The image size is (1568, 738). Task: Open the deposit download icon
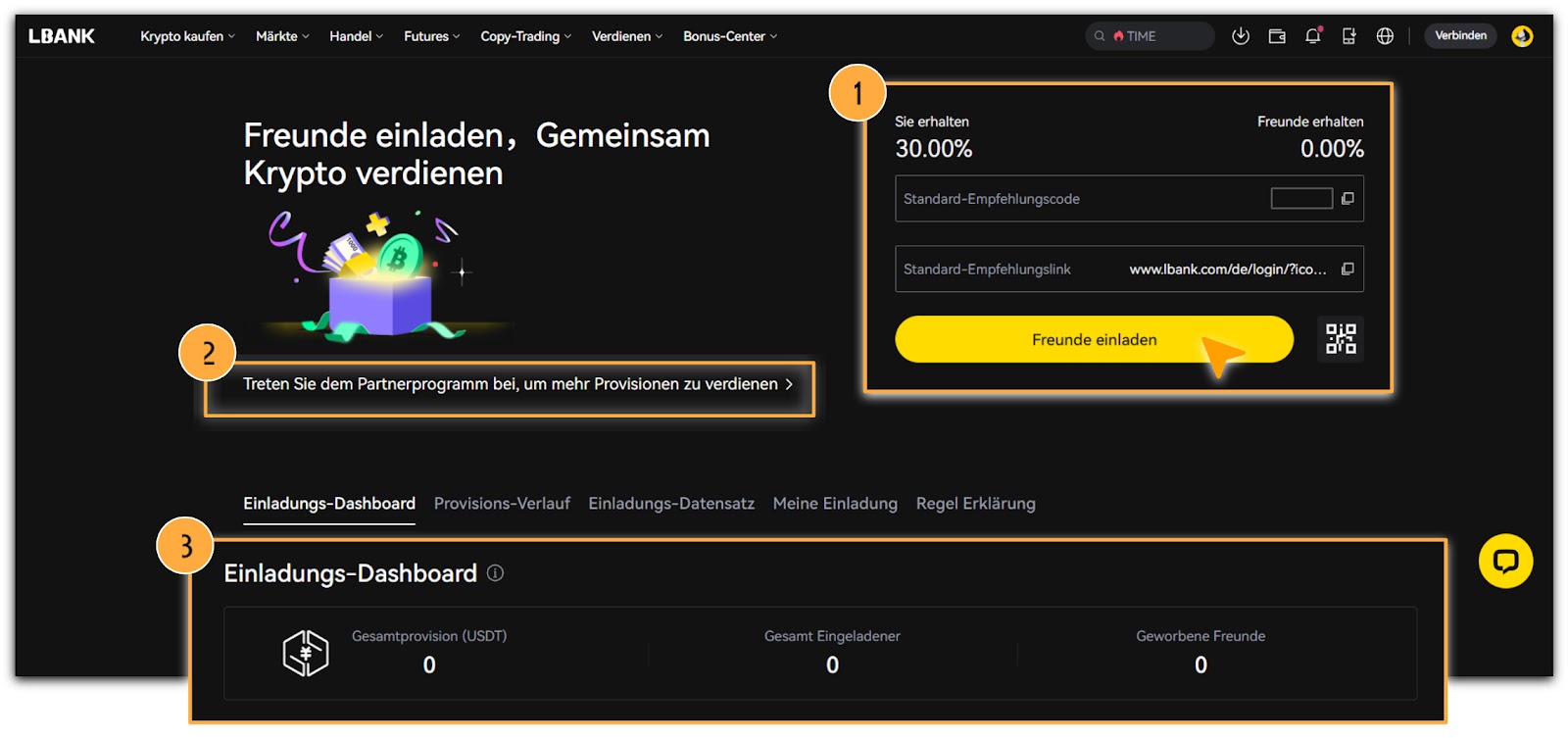[x=1241, y=36]
